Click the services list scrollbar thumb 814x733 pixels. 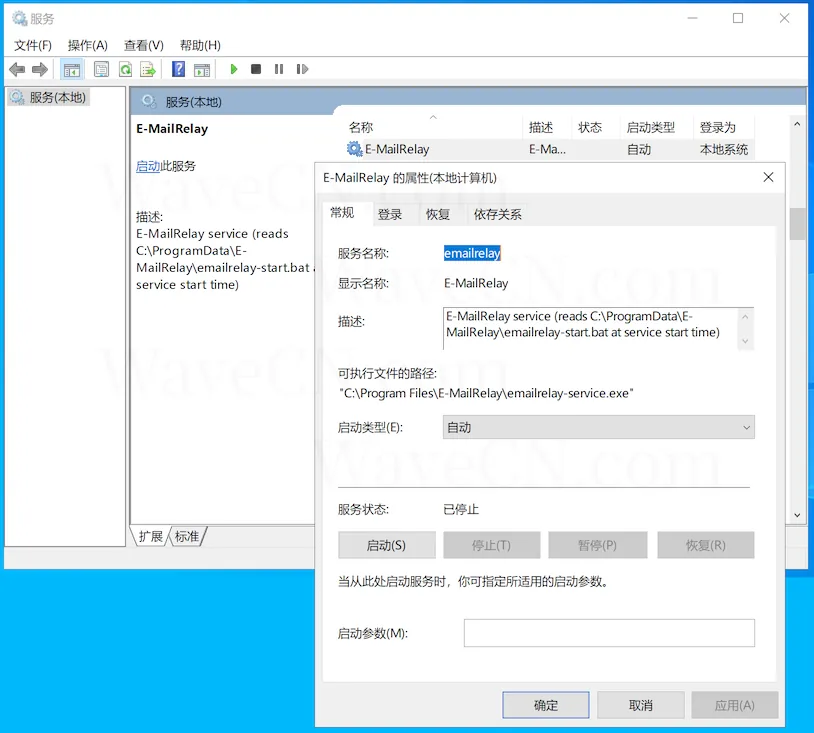(x=797, y=224)
